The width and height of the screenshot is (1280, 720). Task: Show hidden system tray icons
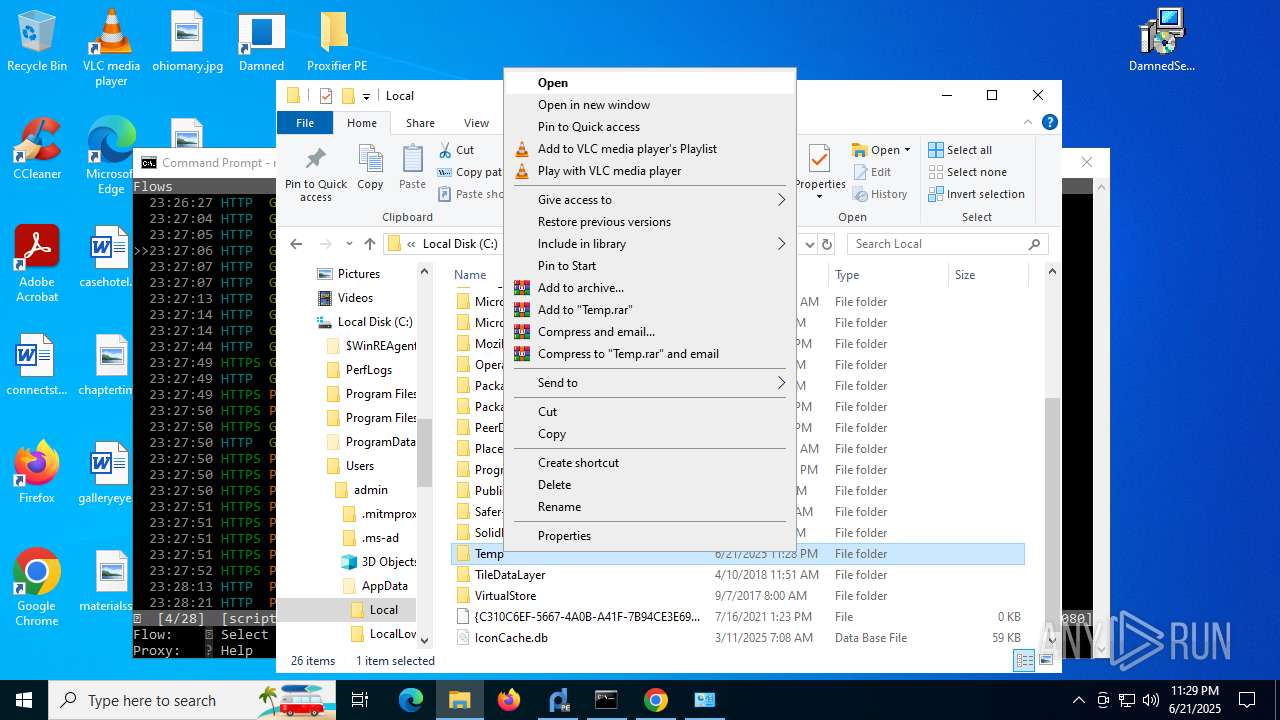point(1078,700)
